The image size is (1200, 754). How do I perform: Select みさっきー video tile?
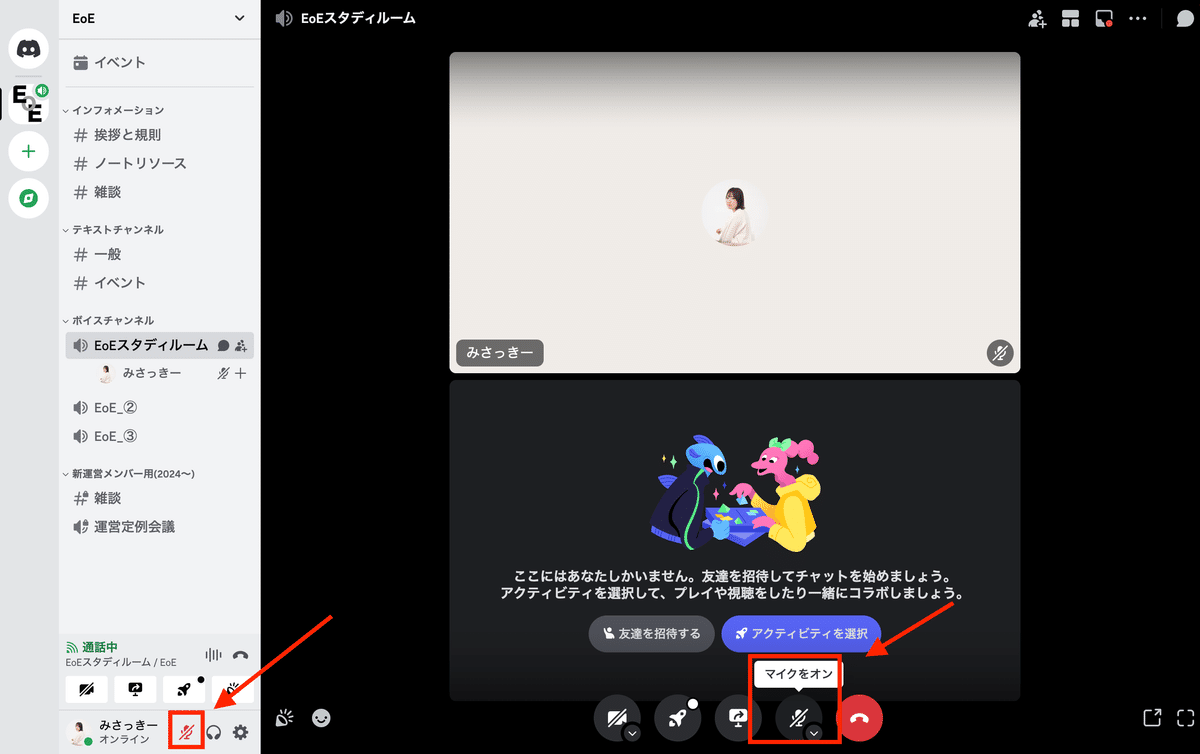pos(735,212)
